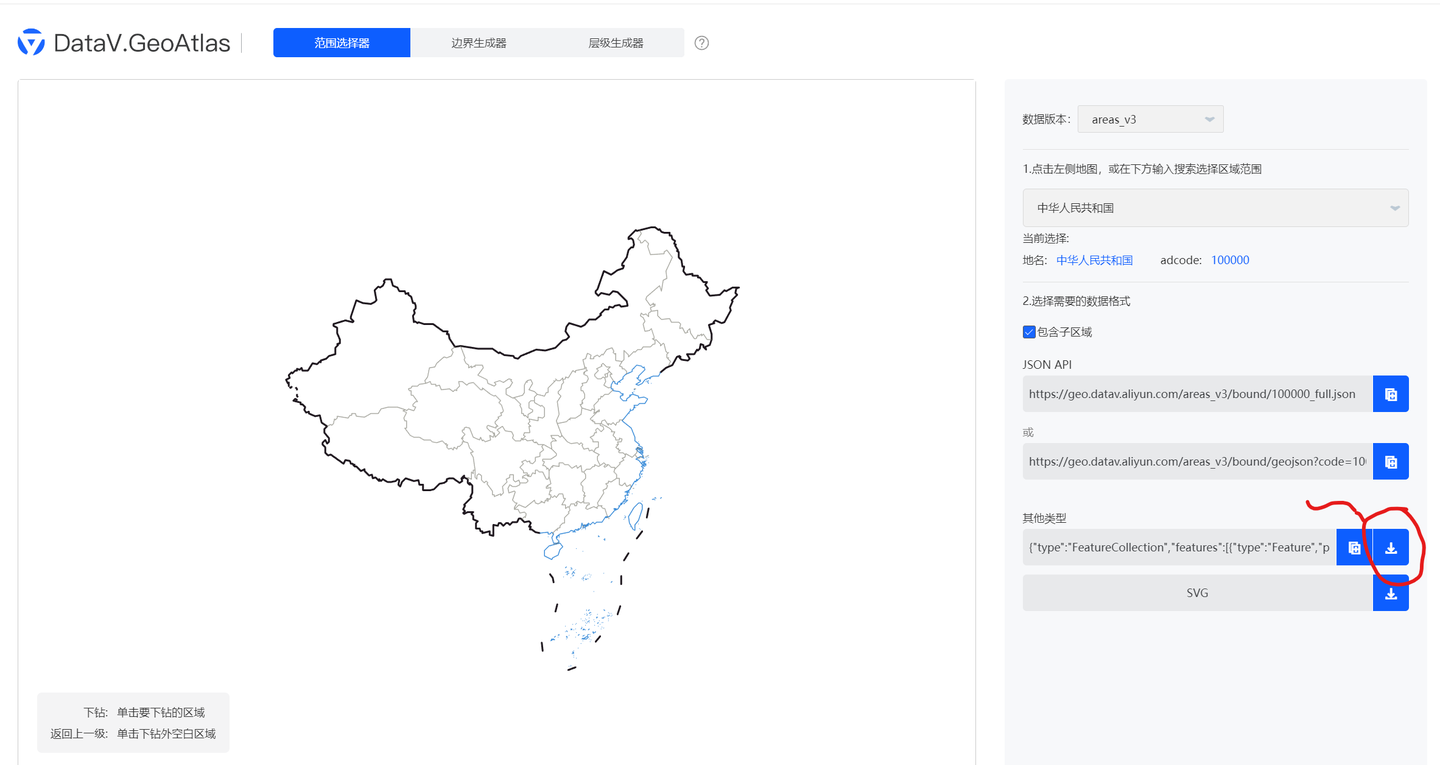1440x765 pixels.
Task: Enable the include sub-regions option
Action: [x=1028, y=331]
